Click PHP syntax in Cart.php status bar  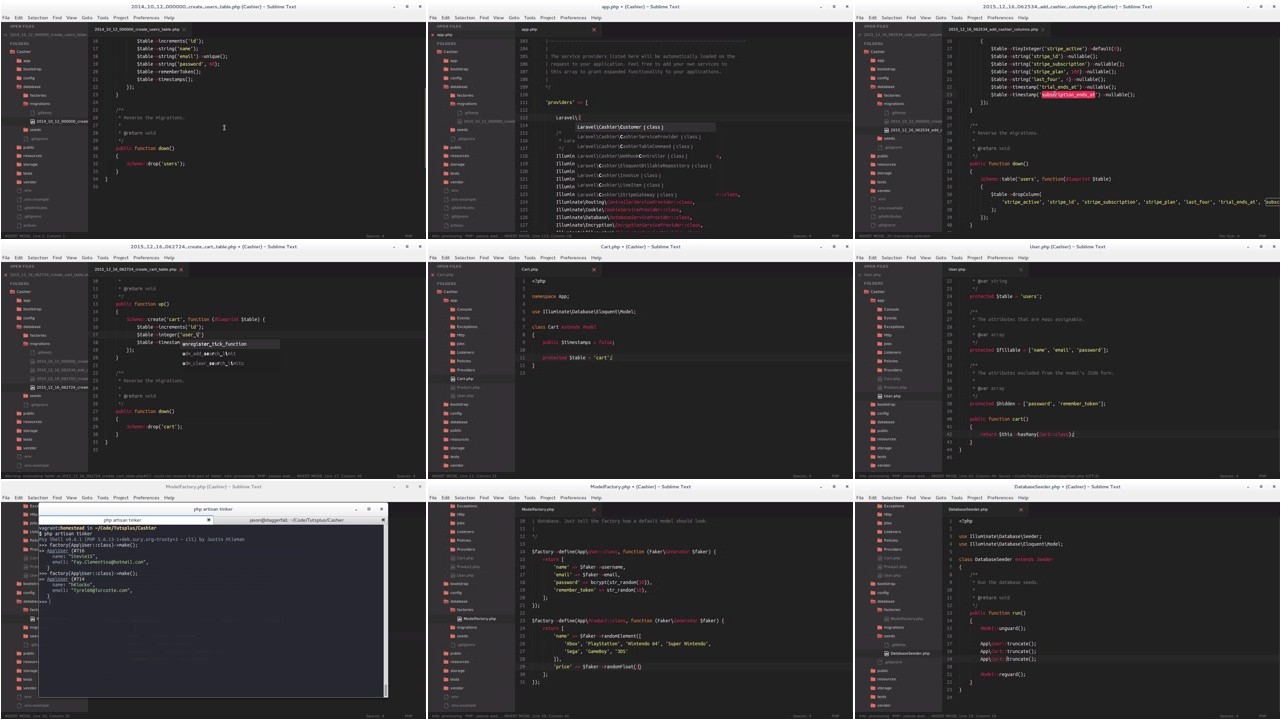(x=835, y=476)
